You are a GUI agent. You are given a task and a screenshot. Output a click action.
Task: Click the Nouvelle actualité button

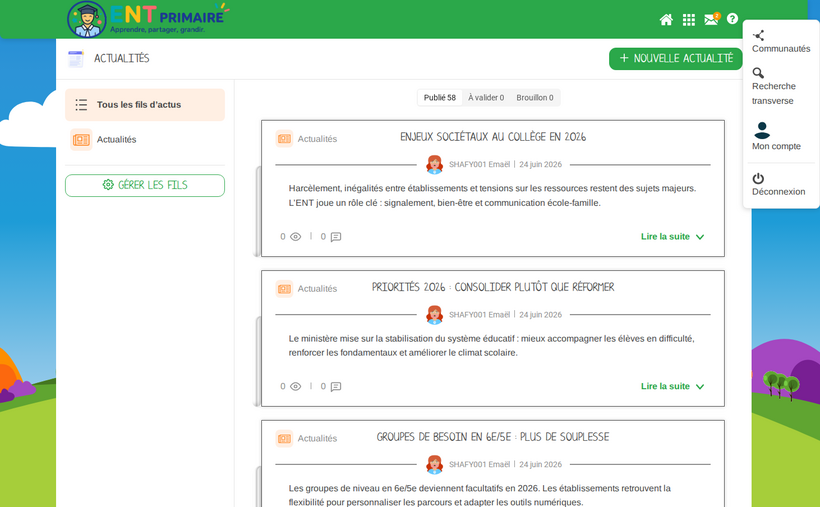coord(676,59)
